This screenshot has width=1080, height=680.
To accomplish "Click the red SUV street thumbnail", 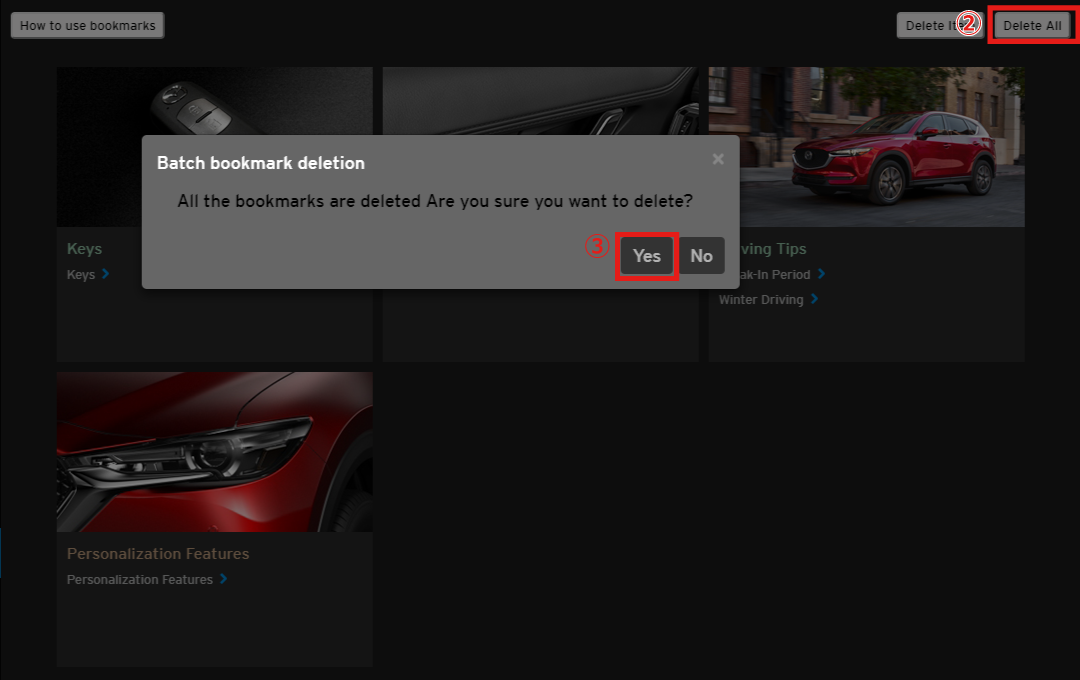I will click(866, 146).
